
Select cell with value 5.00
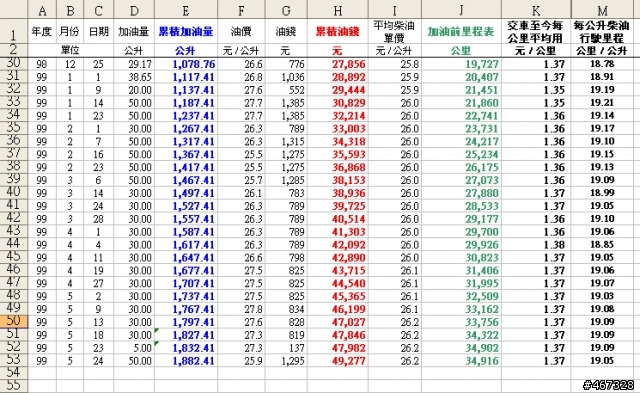point(134,348)
